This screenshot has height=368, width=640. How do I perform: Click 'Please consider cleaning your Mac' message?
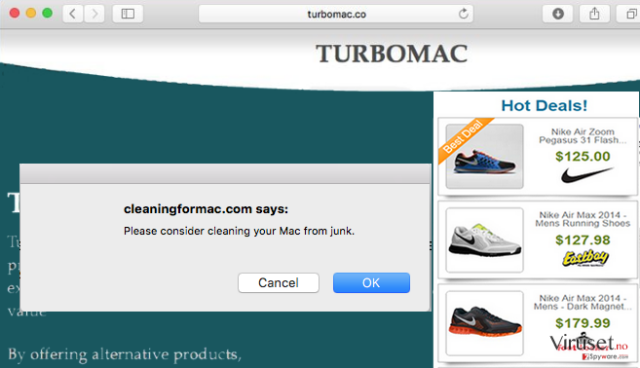pyautogui.click(x=239, y=231)
